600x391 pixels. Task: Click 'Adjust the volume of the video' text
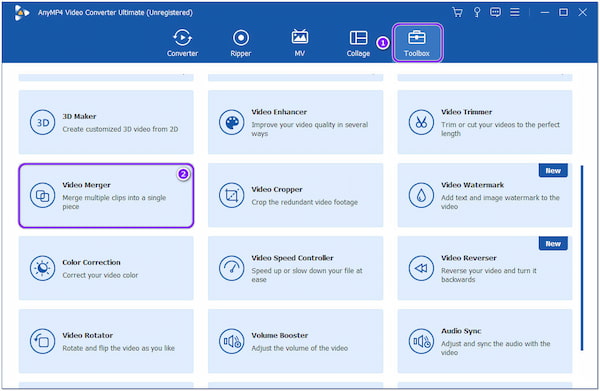click(300, 348)
